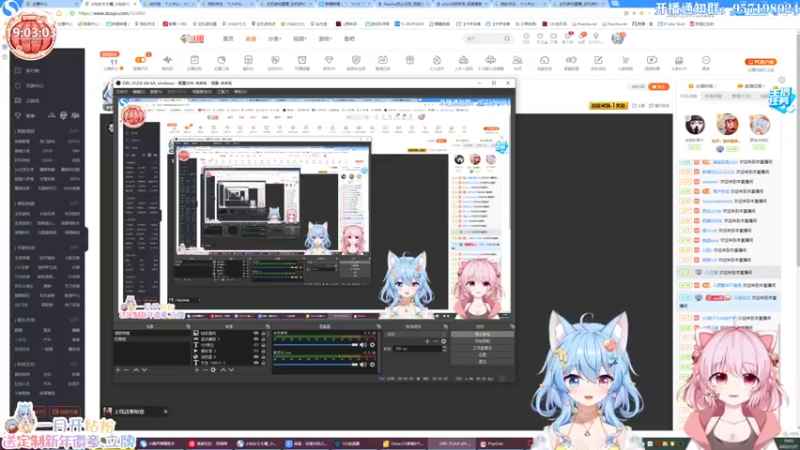Move the selected source up
The image size is (800, 450).
pos(223,369)
